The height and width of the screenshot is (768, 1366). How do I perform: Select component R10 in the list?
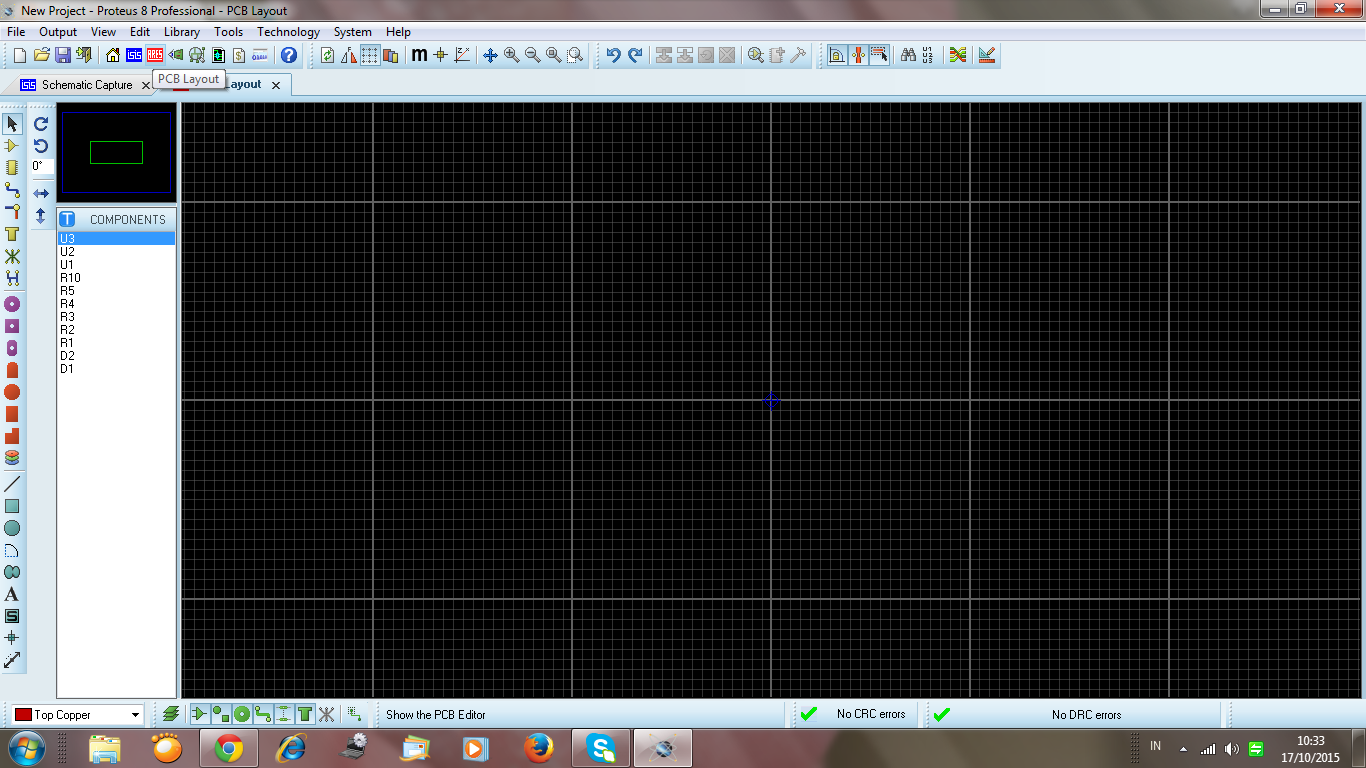pos(116,278)
